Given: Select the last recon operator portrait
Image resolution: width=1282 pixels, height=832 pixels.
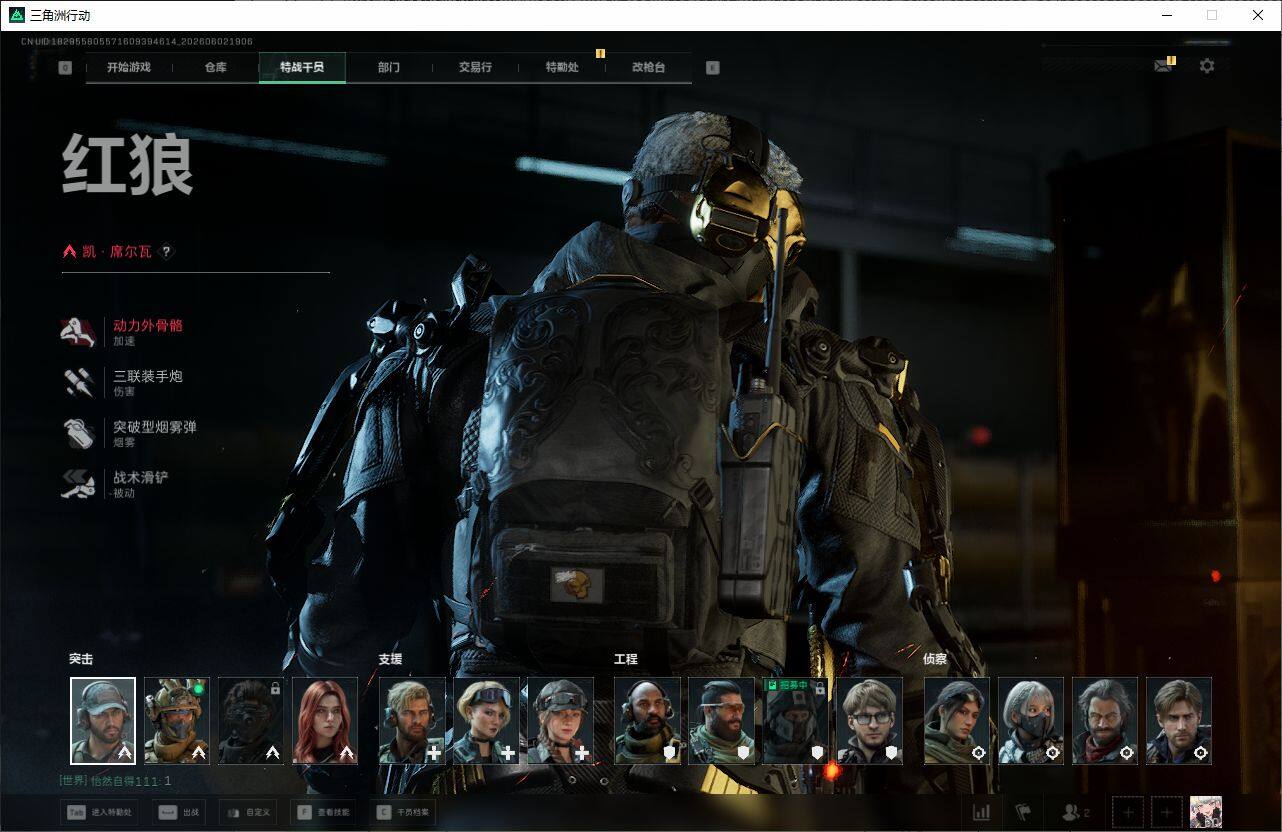Looking at the screenshot, I should click(x=1179, y=721).
